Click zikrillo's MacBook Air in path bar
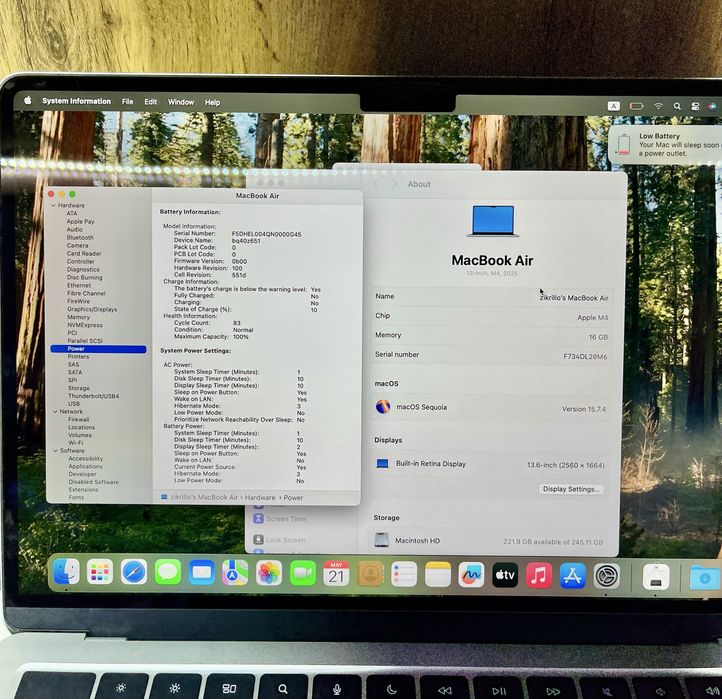The height and width of the screenshot is (699, 722). coord(204,497)
